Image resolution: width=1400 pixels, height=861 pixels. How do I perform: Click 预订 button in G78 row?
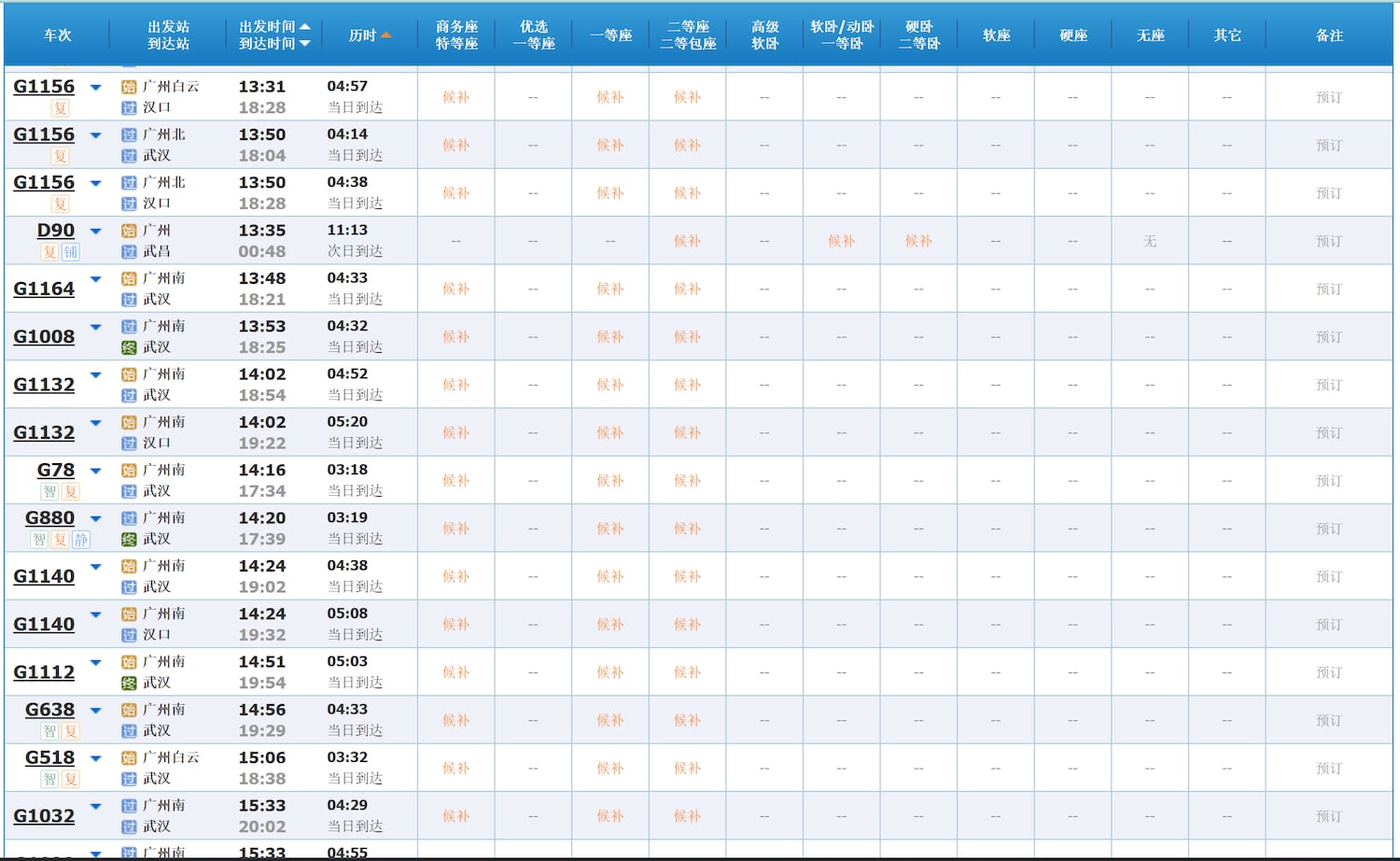coord(1329,481)
